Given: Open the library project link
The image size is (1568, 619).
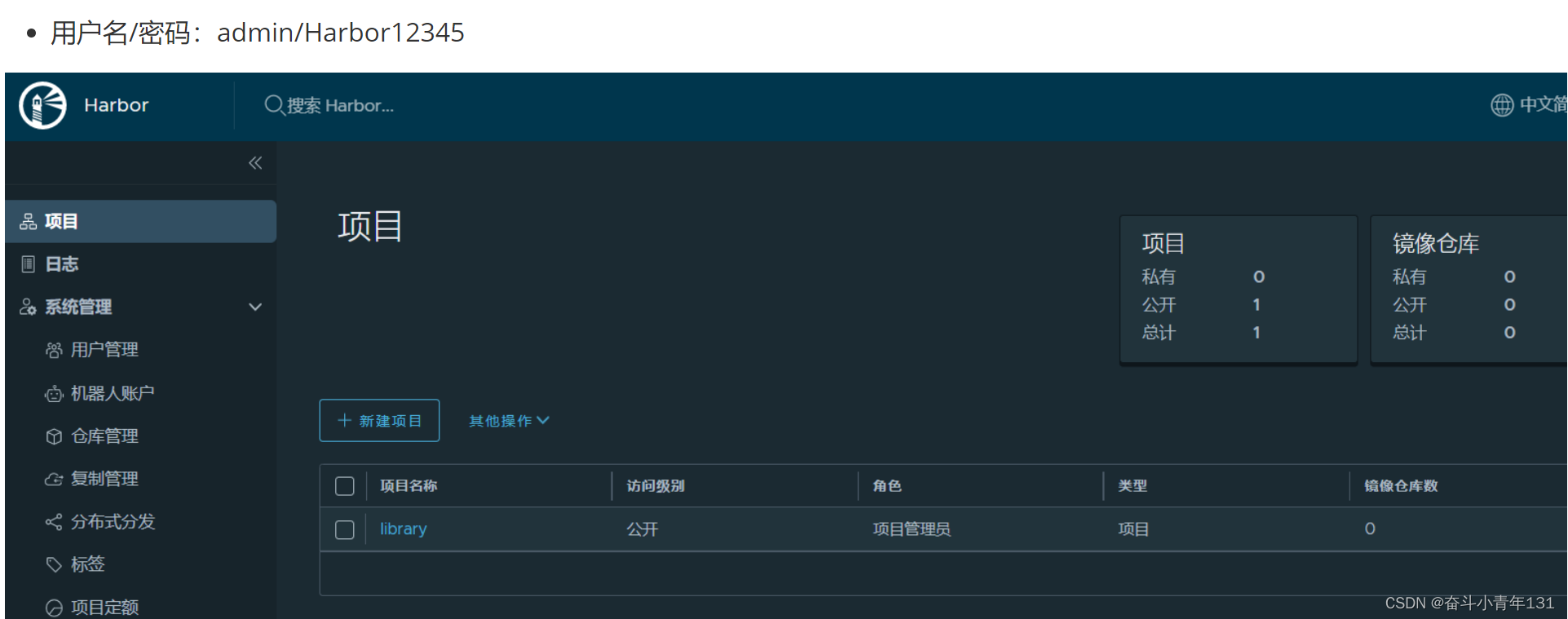Looking at the screenshot, I should (x=403, y=528).
